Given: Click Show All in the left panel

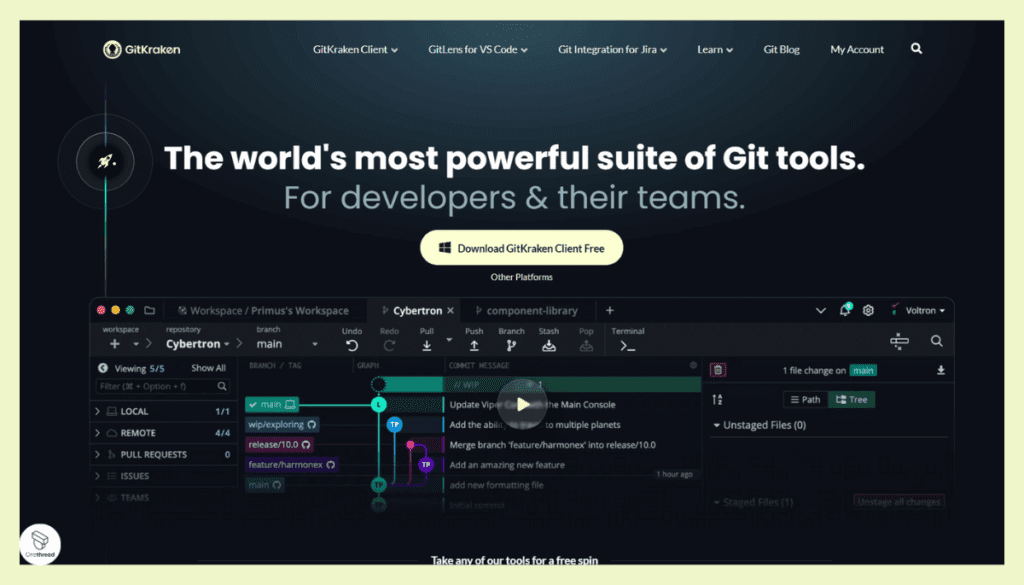Looking at the screenshot, I should click(208, 368).
